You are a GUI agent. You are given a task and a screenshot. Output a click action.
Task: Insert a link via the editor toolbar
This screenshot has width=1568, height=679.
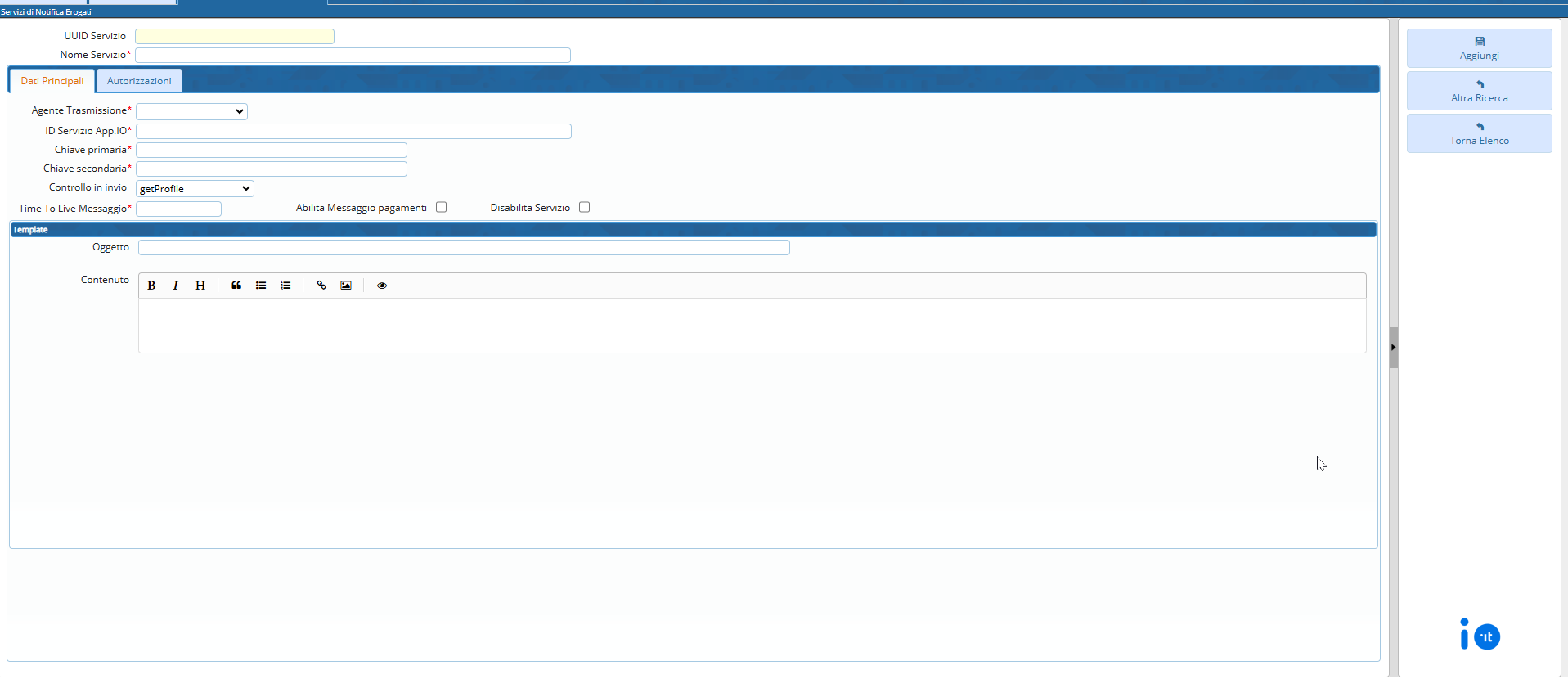321,286
